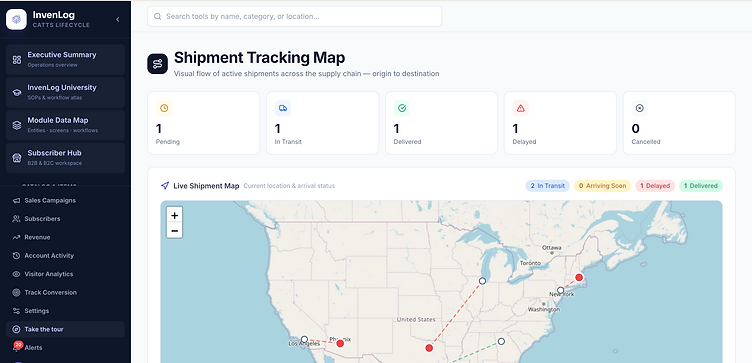The image size is (752, 363).
Task: Select the In Transit stat card
Action: pos(322,123)
